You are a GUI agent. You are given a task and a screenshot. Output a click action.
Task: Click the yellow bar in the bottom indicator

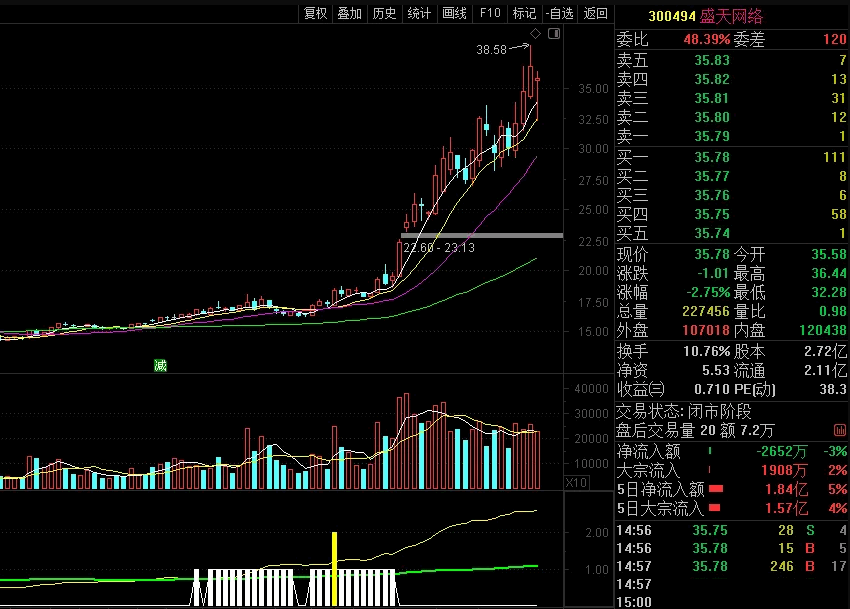tap(334, 568)
